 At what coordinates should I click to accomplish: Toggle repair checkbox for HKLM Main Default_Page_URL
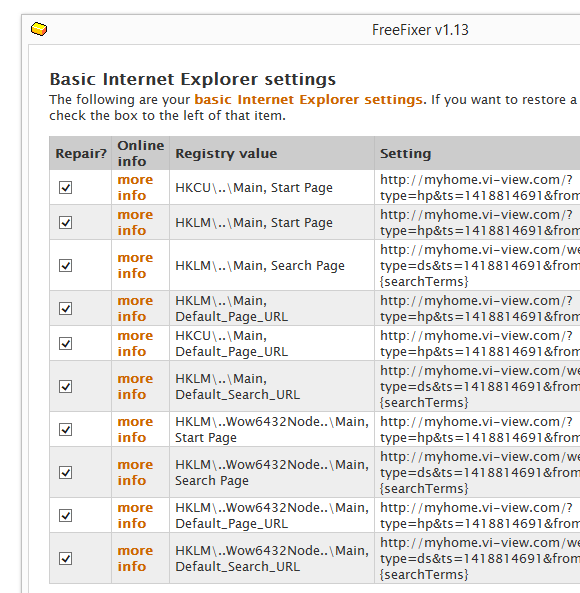pyautogui.click(x=65, y=308)
